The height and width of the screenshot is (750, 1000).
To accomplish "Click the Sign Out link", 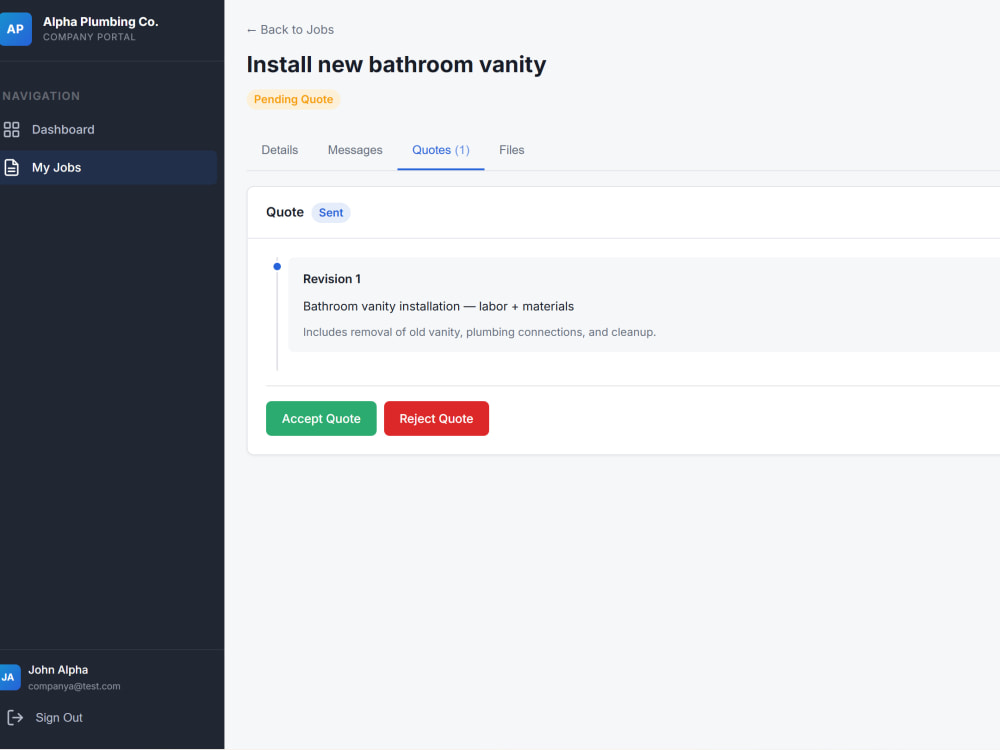I will pos(59,717).
